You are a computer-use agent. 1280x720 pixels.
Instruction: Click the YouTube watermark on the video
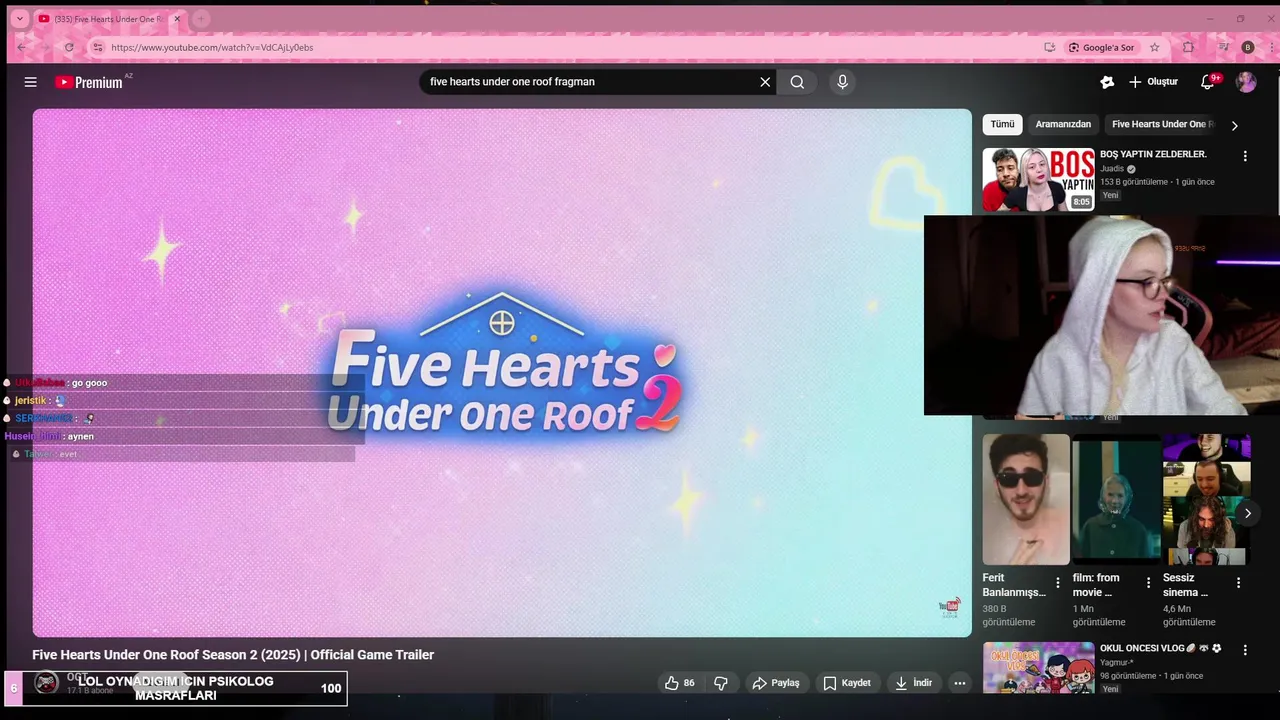(x=949, y=607)
